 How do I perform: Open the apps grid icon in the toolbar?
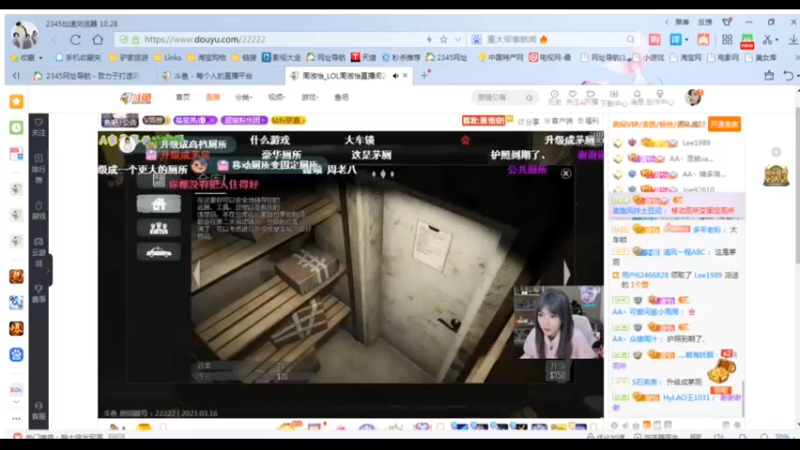727,39
